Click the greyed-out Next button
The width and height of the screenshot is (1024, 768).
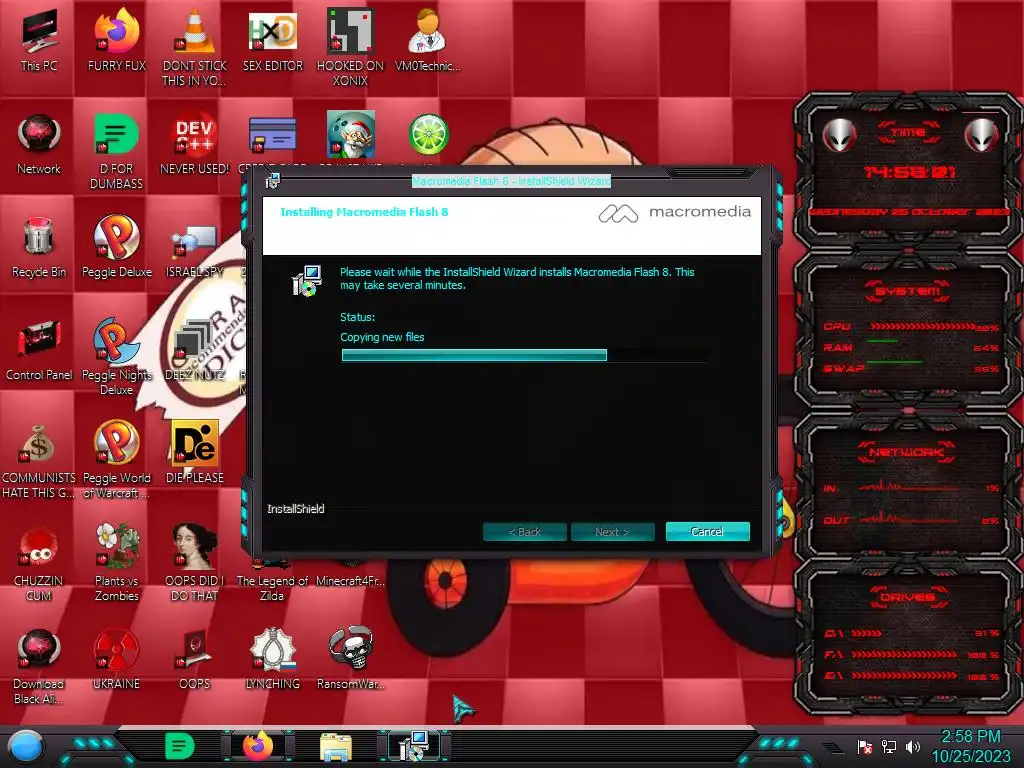click(613, 532)
